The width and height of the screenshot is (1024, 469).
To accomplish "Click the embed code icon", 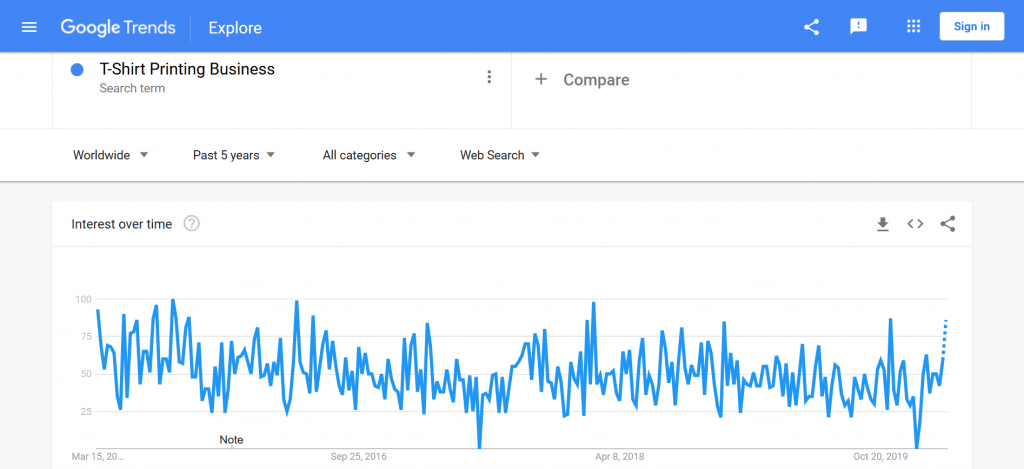I will tap(915, 224).
